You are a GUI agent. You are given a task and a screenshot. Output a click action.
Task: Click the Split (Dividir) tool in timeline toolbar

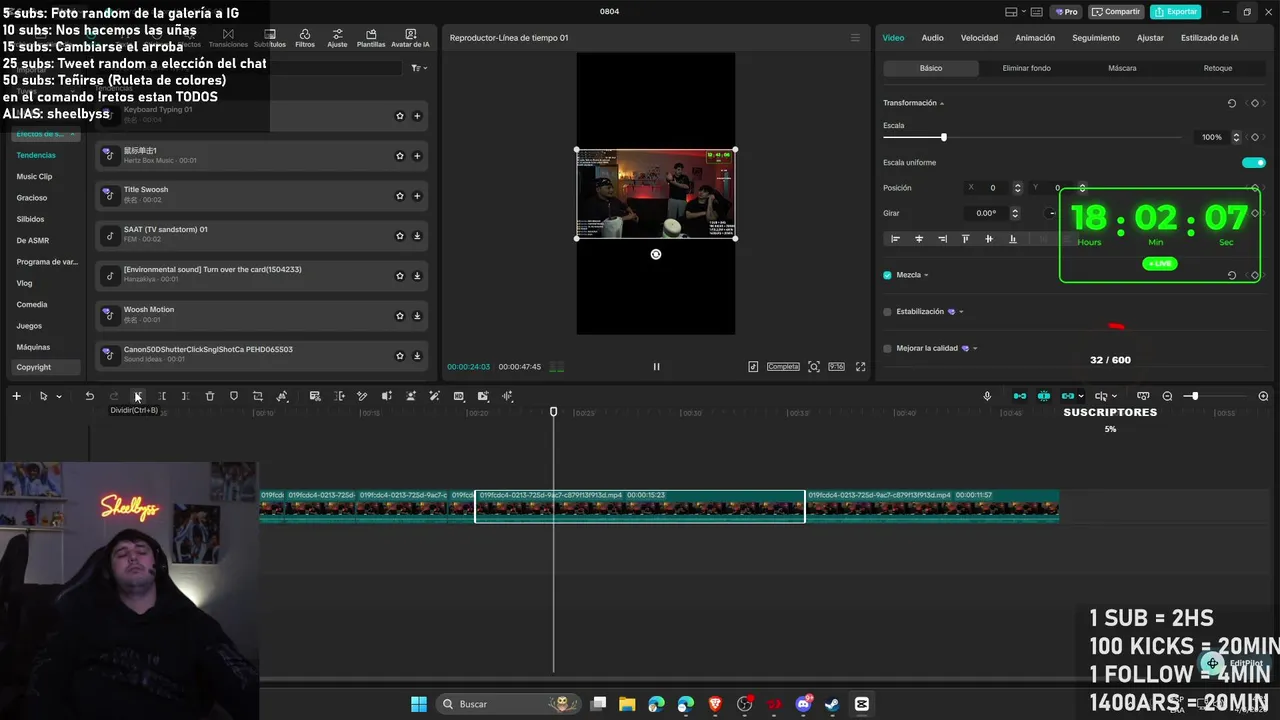click(x=138, y=396)
